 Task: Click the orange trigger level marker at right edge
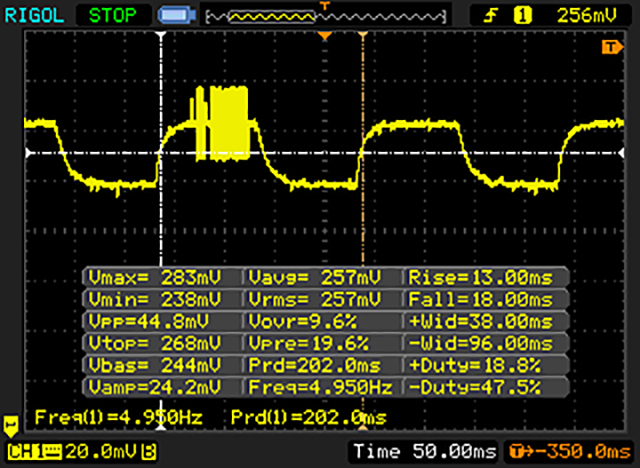coord(607,48)
